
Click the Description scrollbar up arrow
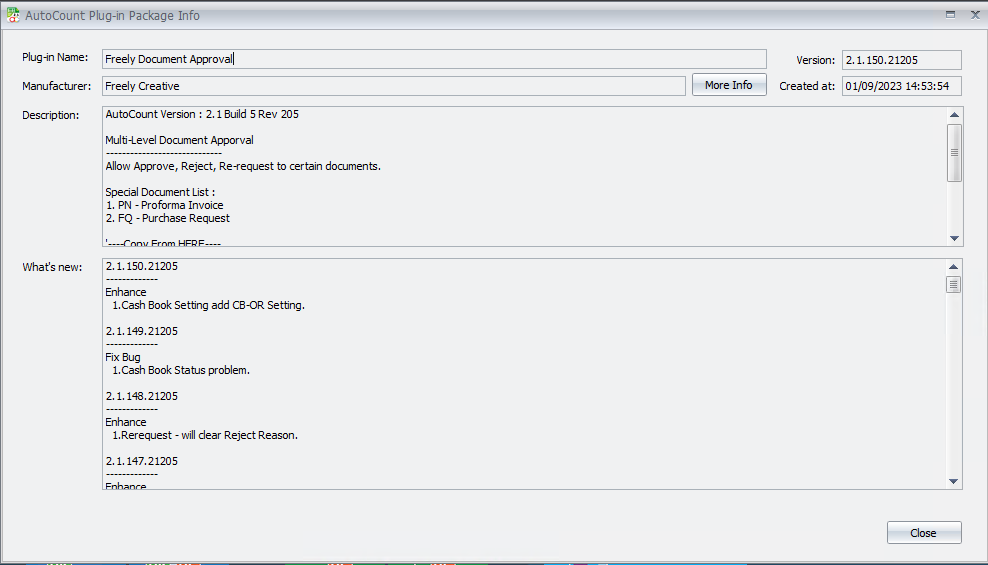(955, 115)
